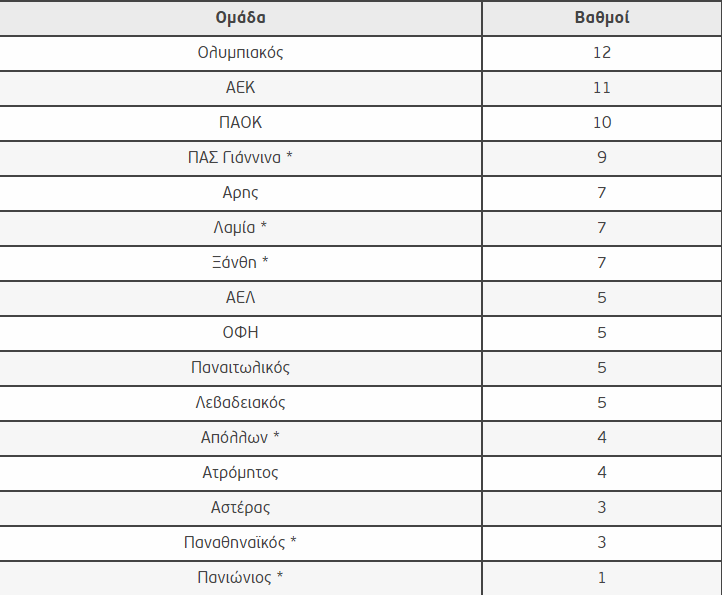Click the Πανιώνιος * team name

pyautogui.click(x=240, y=577)
